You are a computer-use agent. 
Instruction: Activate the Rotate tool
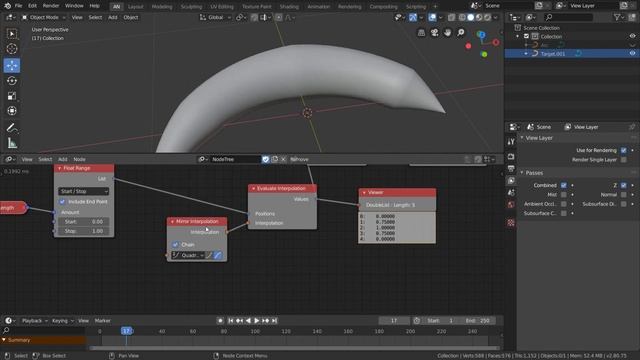(12, 81)
